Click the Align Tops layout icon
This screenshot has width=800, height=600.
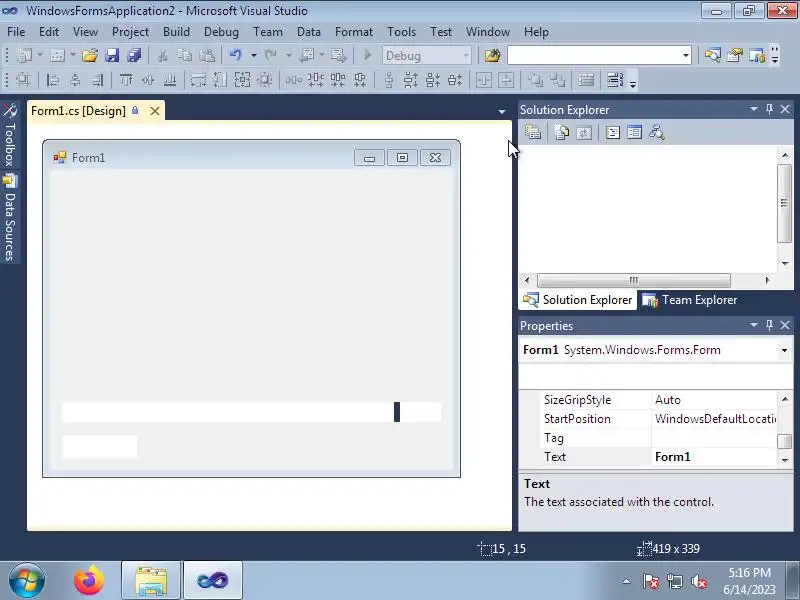(126, 80)
